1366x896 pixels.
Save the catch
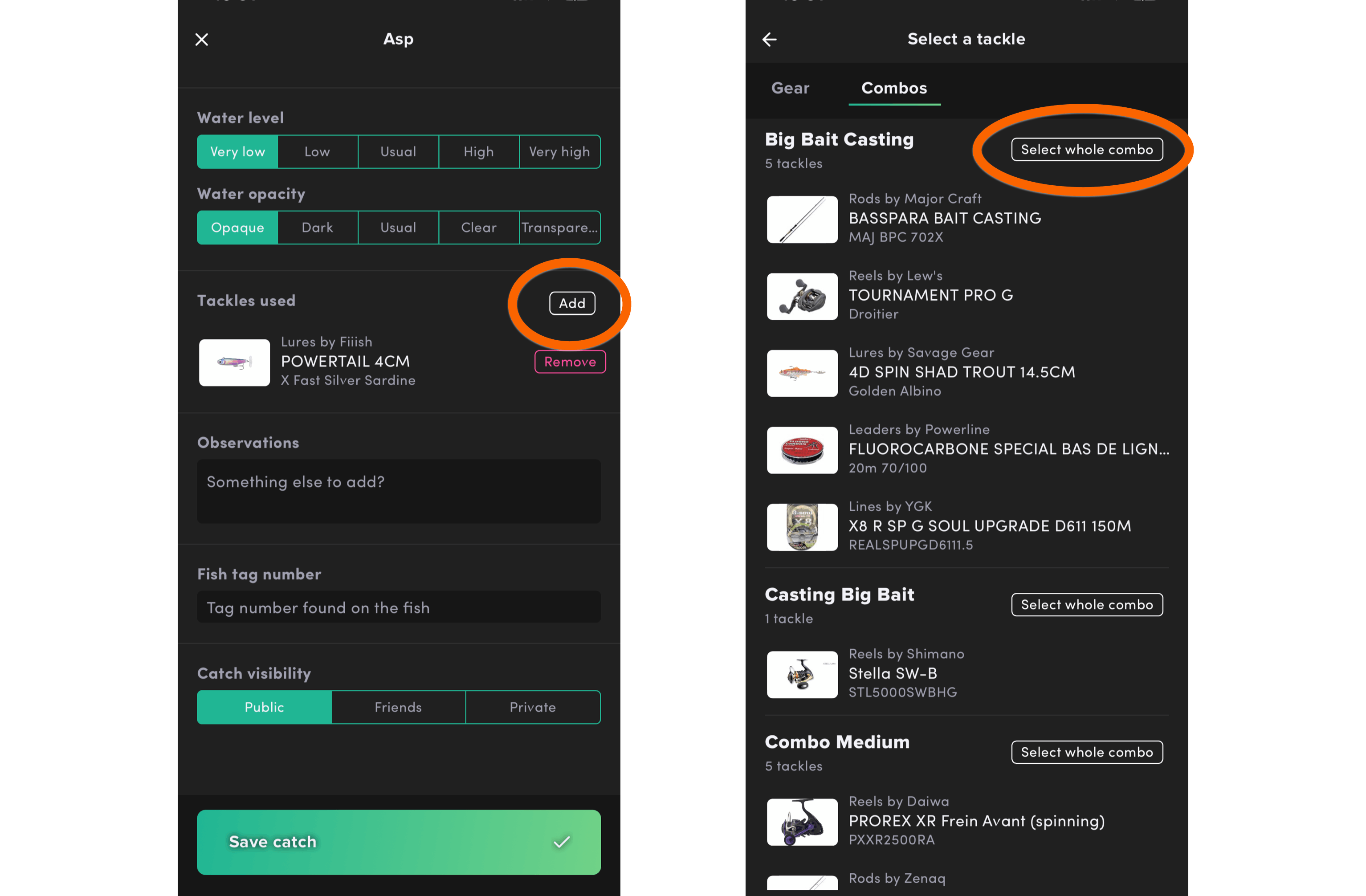click(x=399, y=842)
